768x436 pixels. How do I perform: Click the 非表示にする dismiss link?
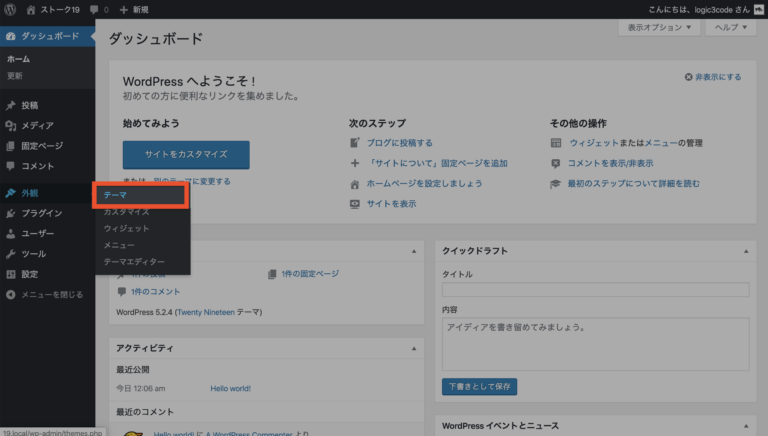point(718,77)
